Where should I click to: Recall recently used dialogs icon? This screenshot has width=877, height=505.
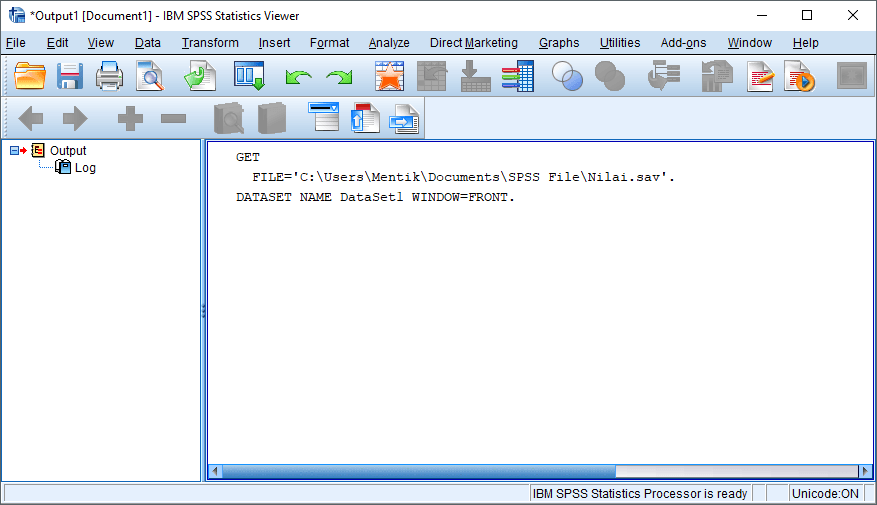[x=249, y=76]
